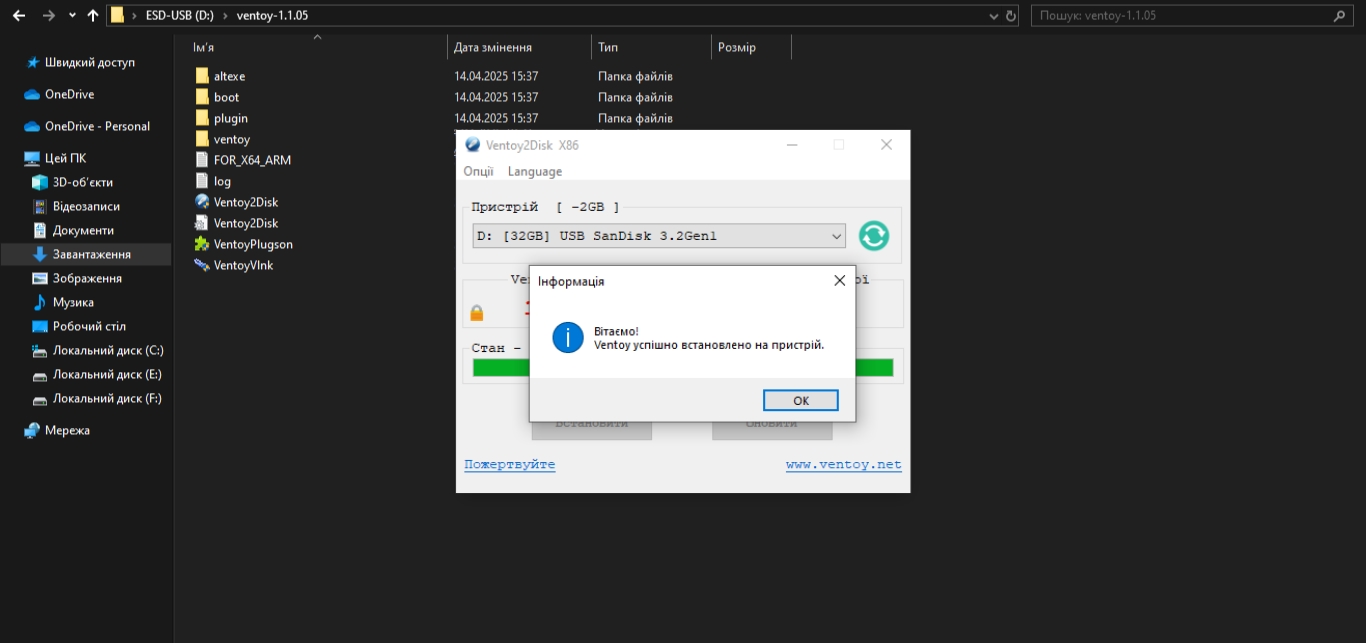This screenshot has width=1366, height=643.
Task: Close the Інформація dialog with its X
Action: (840, 281)
